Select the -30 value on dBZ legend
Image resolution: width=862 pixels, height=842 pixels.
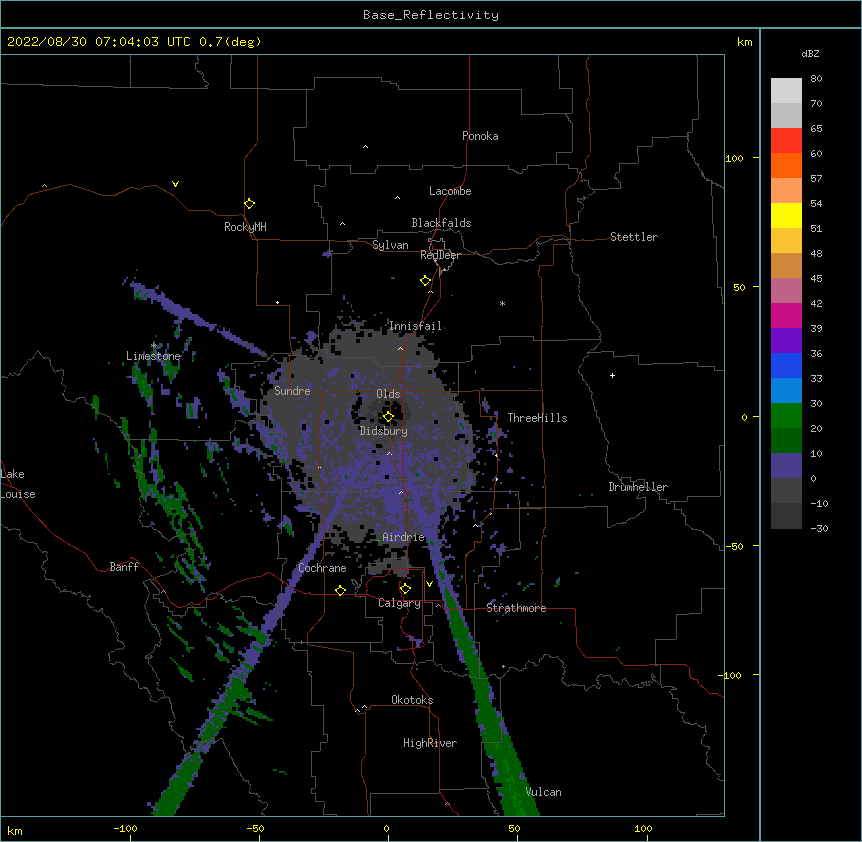click(819, 528)
